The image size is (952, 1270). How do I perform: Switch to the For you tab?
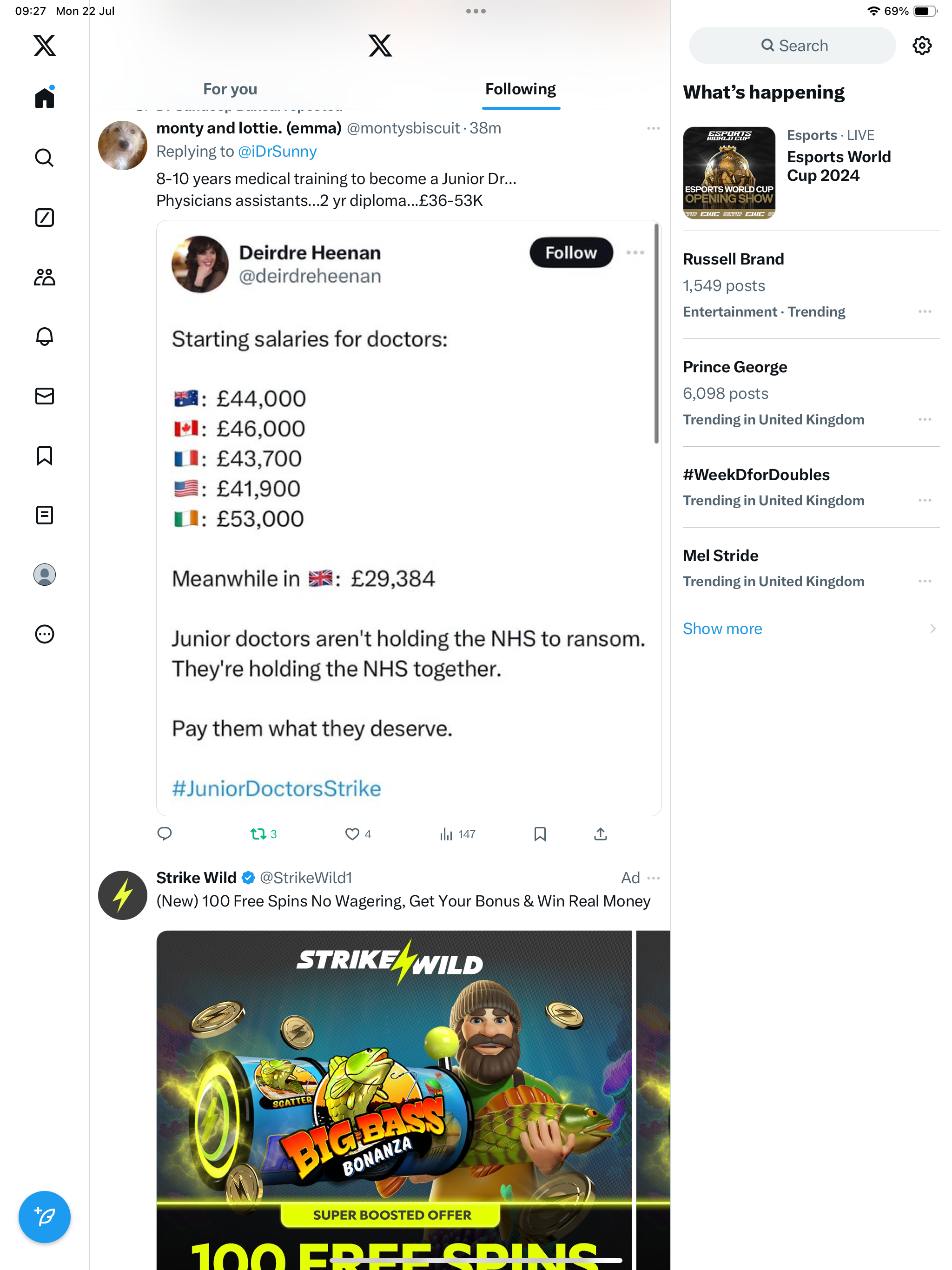coord(230,89)
